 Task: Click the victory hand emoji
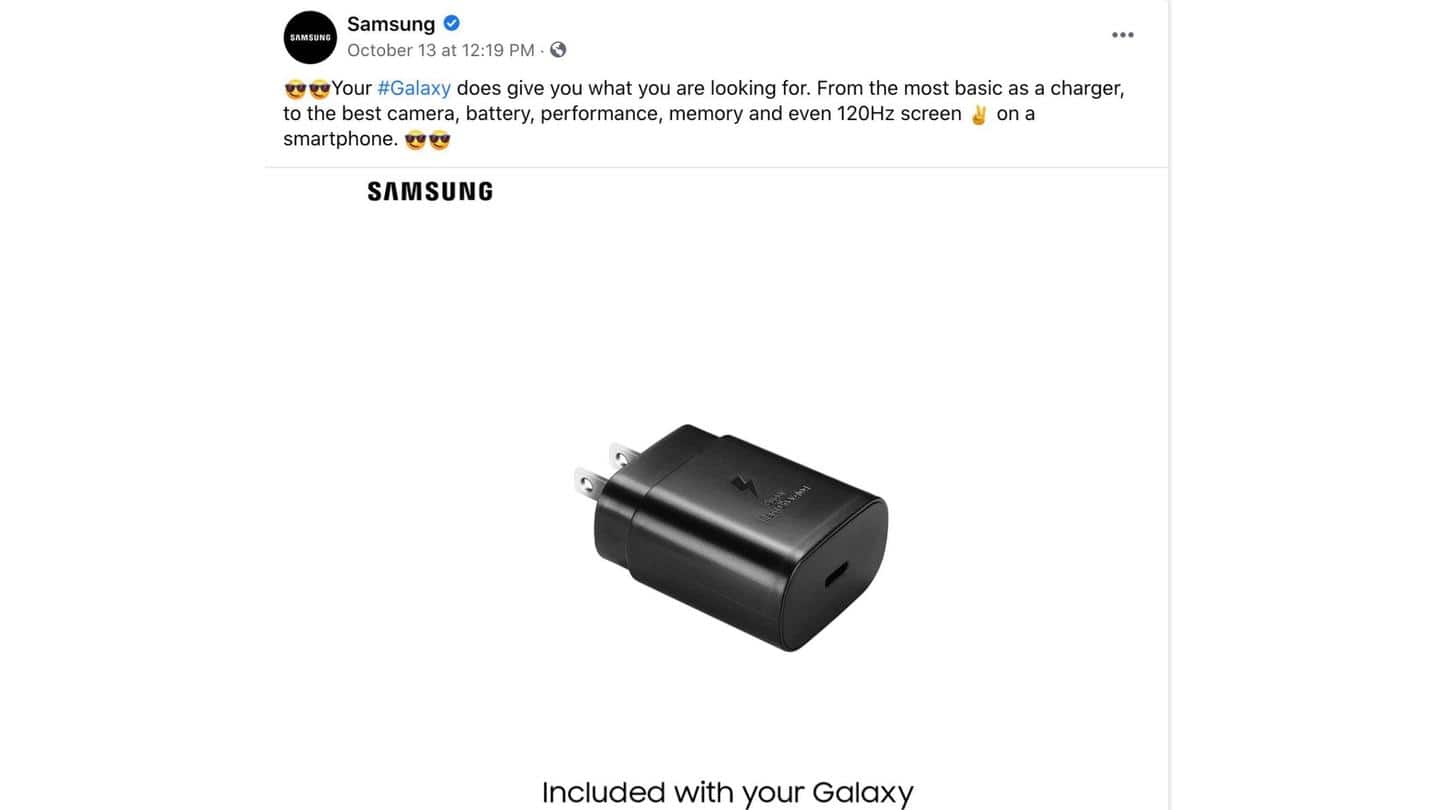coord(979,114)
